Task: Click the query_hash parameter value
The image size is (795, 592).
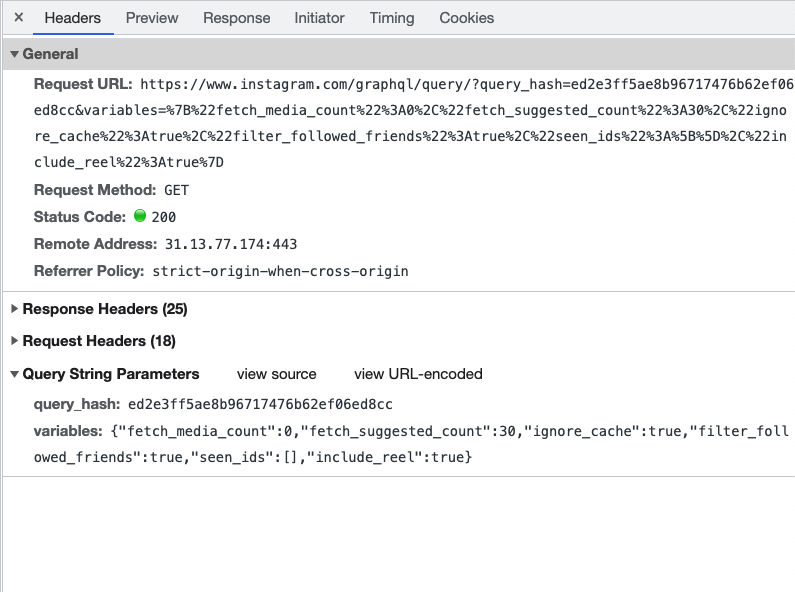Action: coord(260,404)
